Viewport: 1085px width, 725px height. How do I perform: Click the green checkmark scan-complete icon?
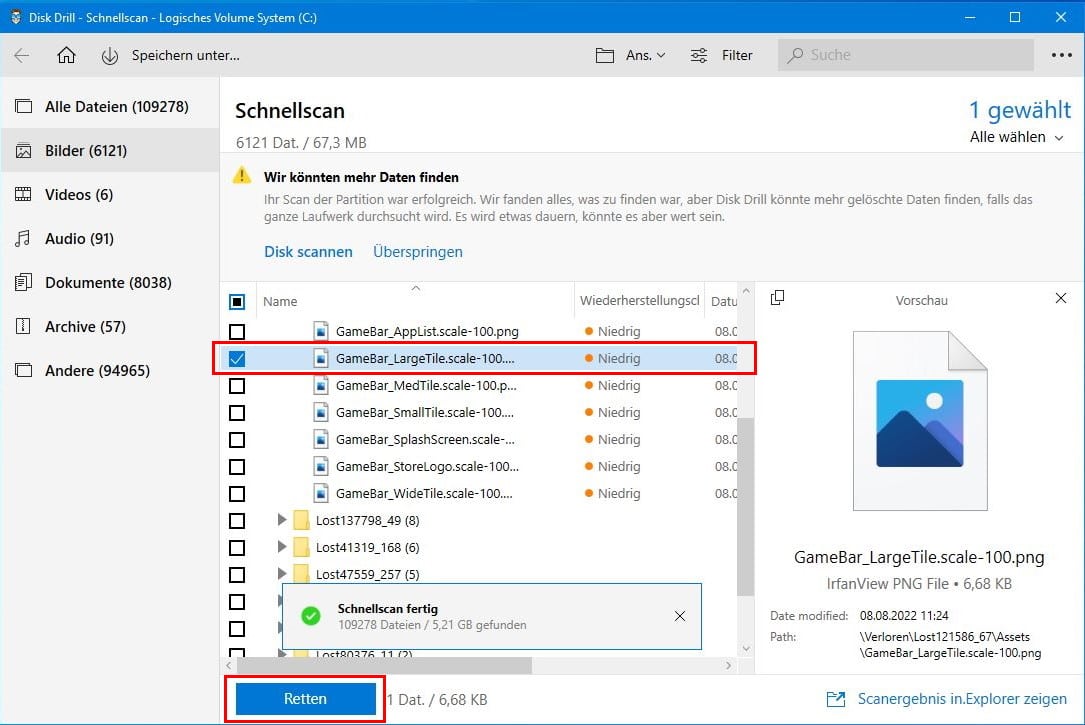(x=311, y=616)
